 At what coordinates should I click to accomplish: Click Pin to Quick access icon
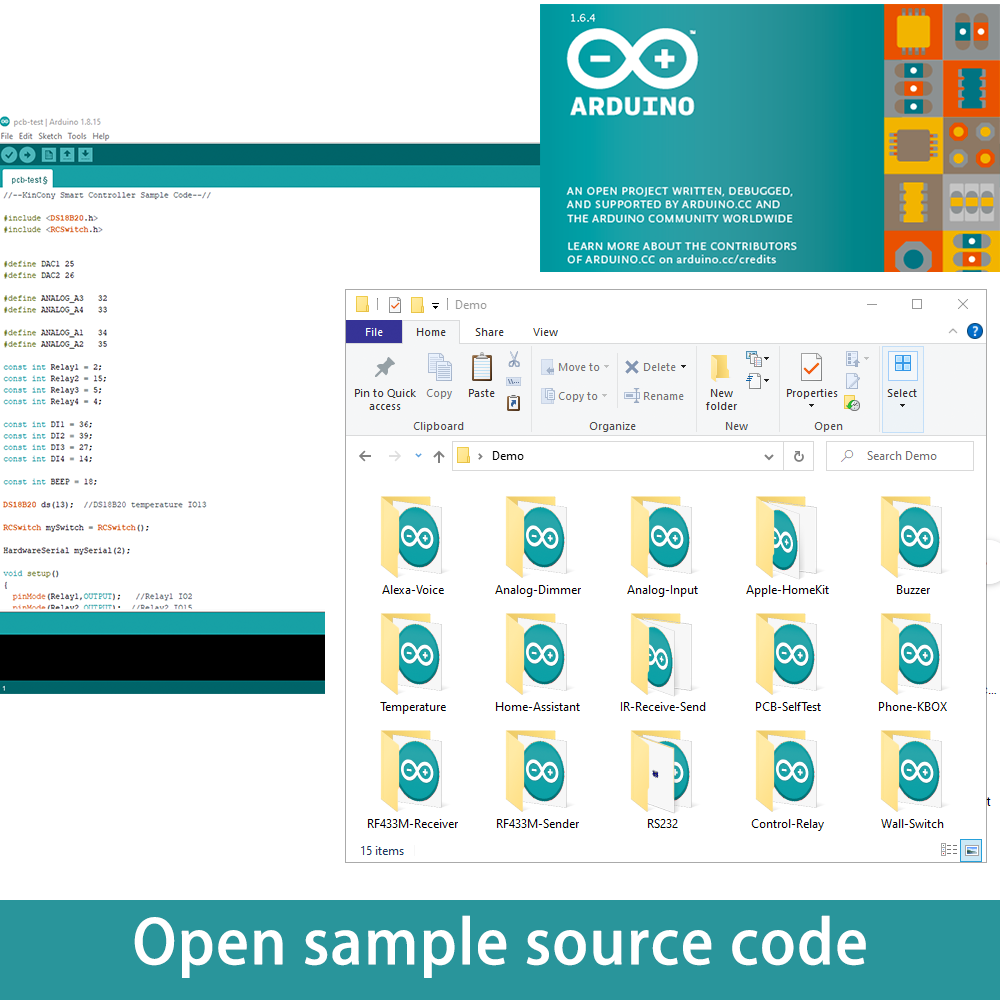384,368
